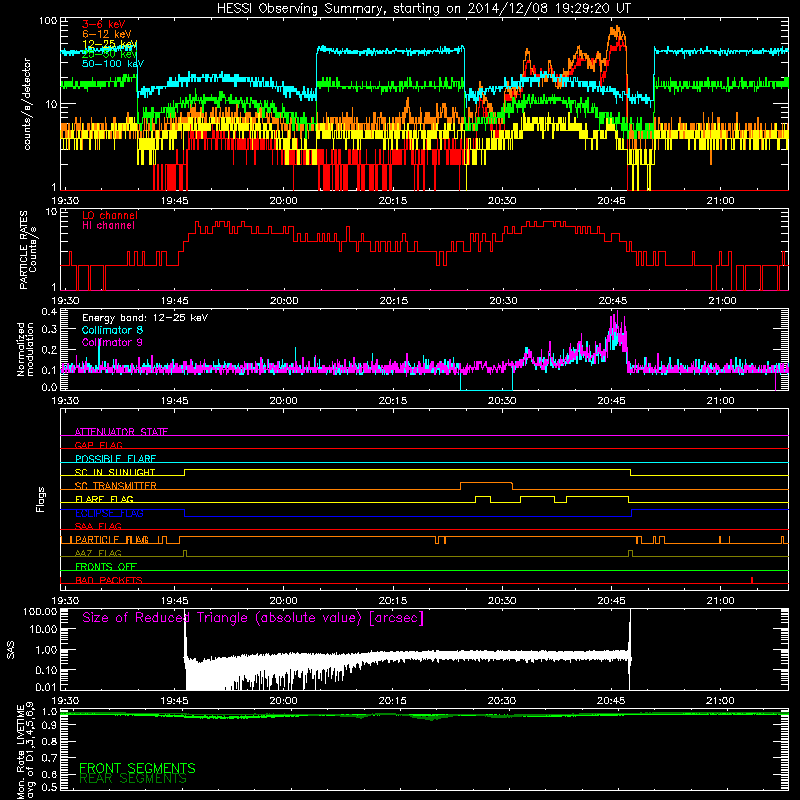Click the 'Normalized modulation' axis label
800x800 pixels.
coord(25,349)
